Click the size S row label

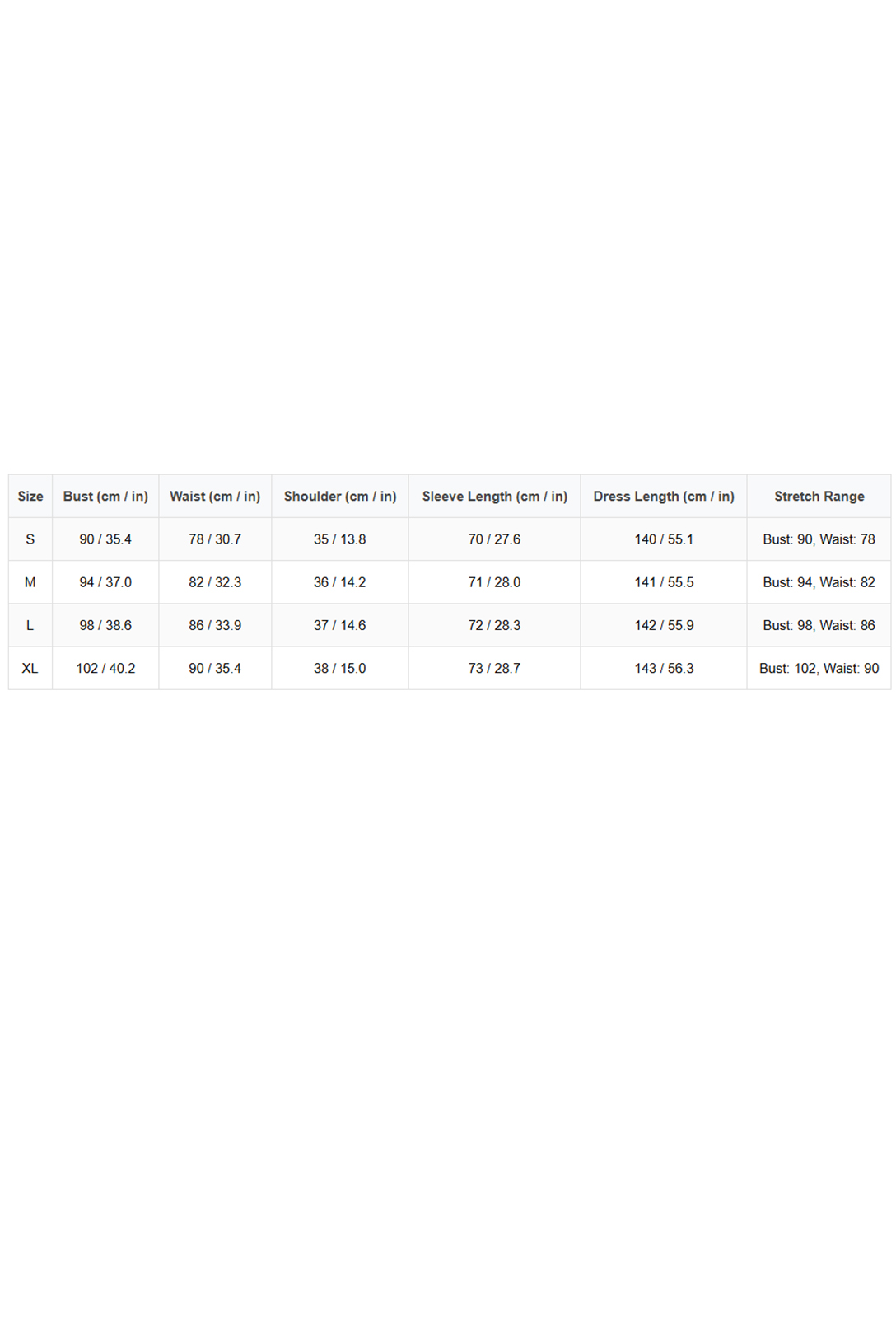[30, 539]
